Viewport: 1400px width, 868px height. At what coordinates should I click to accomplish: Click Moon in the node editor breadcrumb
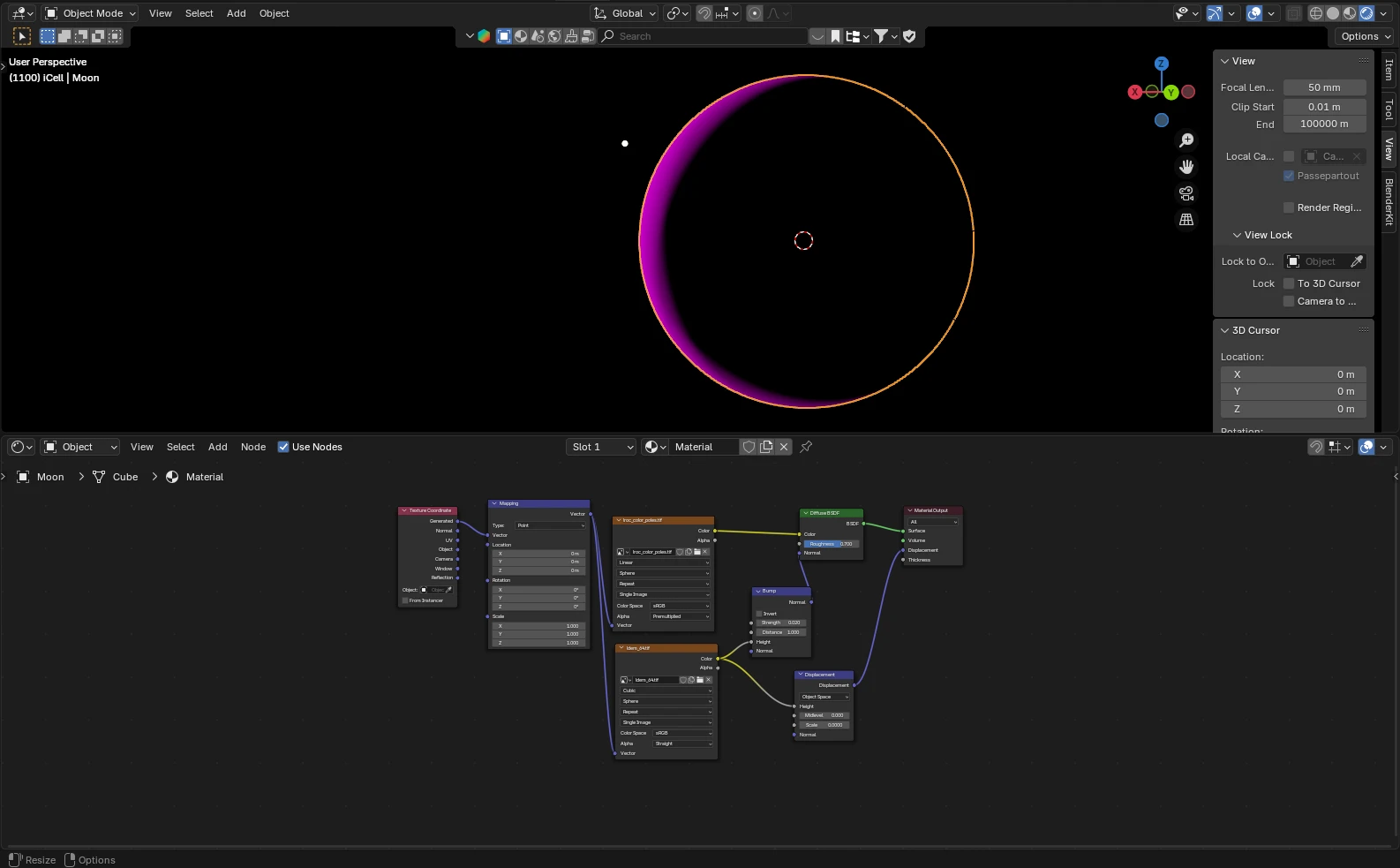(x=50, y=477)
